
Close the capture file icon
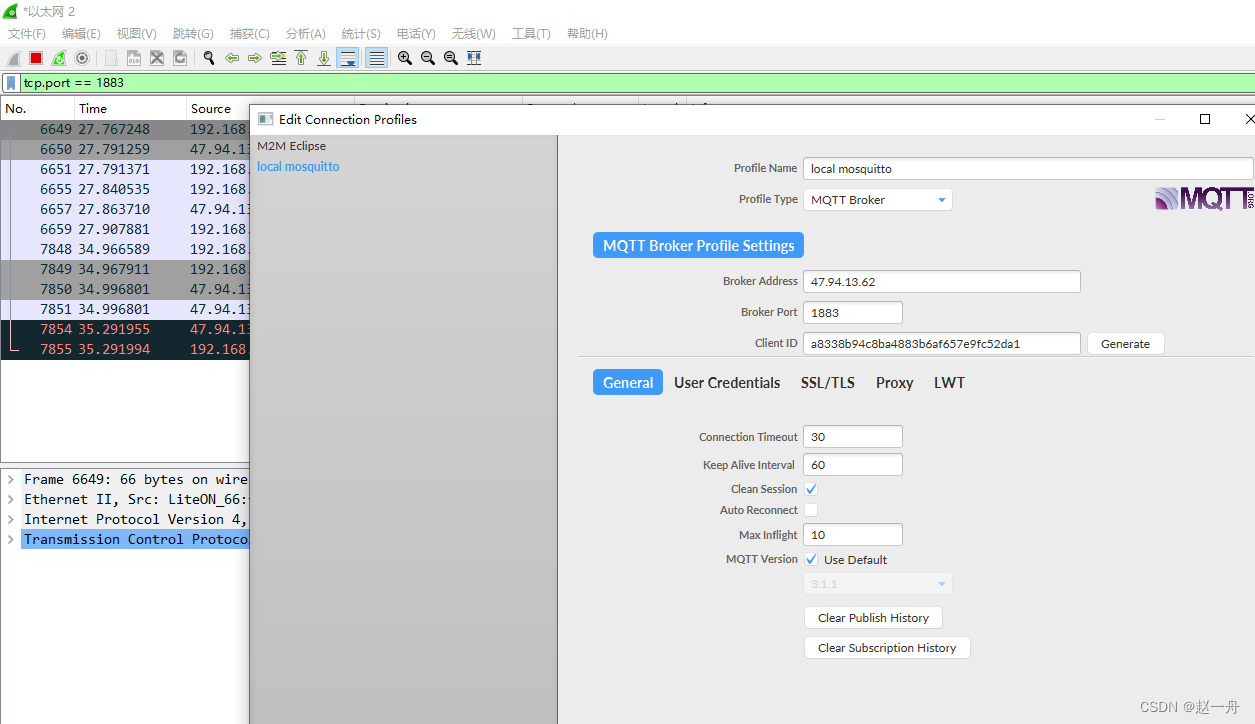[157, 58]
